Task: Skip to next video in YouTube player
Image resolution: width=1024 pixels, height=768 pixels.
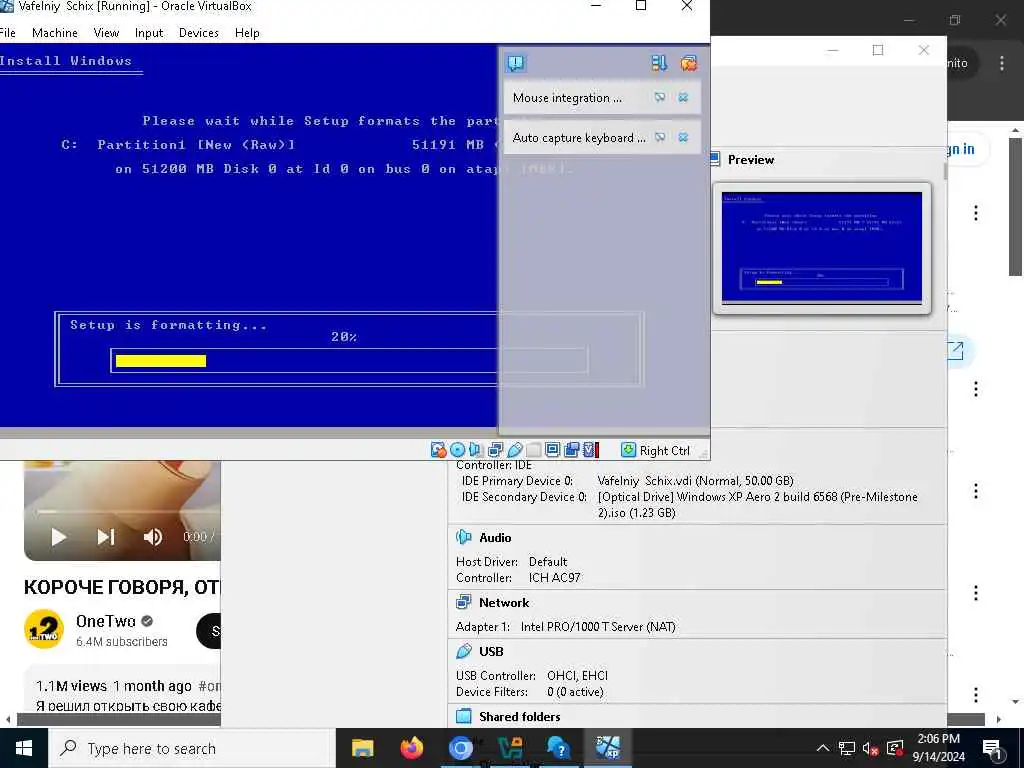Action: [106, 537]
